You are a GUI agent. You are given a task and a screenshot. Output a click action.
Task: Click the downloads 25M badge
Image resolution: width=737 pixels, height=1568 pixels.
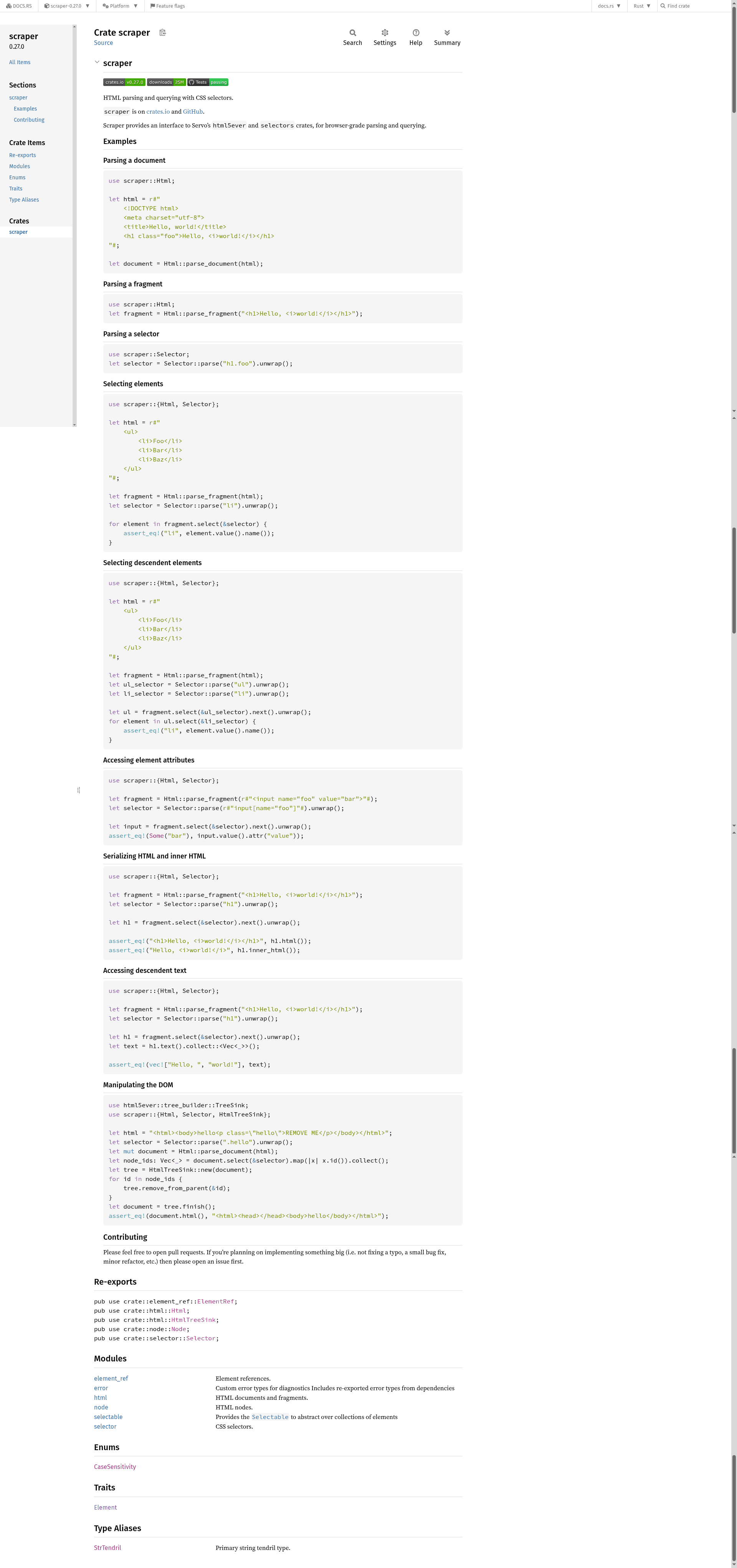point(166,82)
